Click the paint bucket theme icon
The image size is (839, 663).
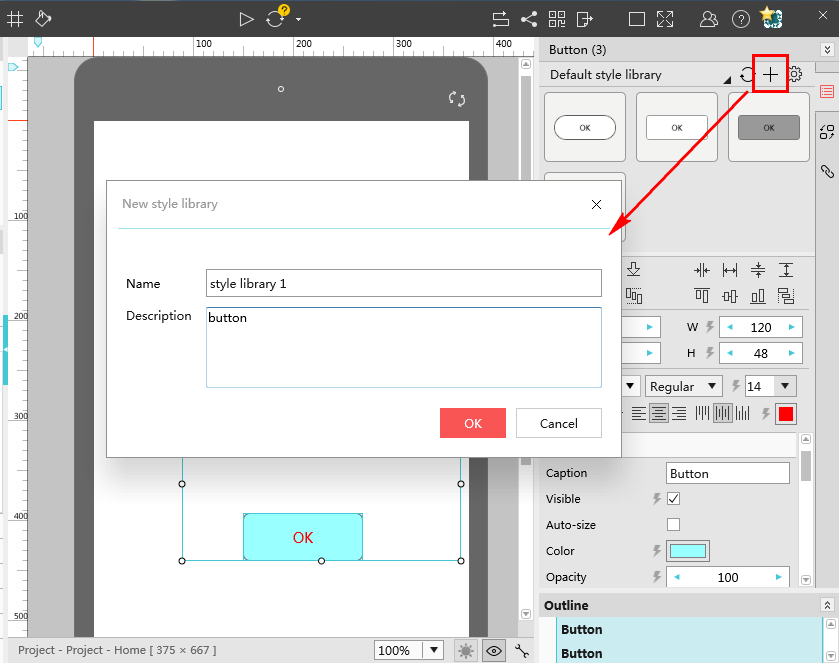point(43,19)
